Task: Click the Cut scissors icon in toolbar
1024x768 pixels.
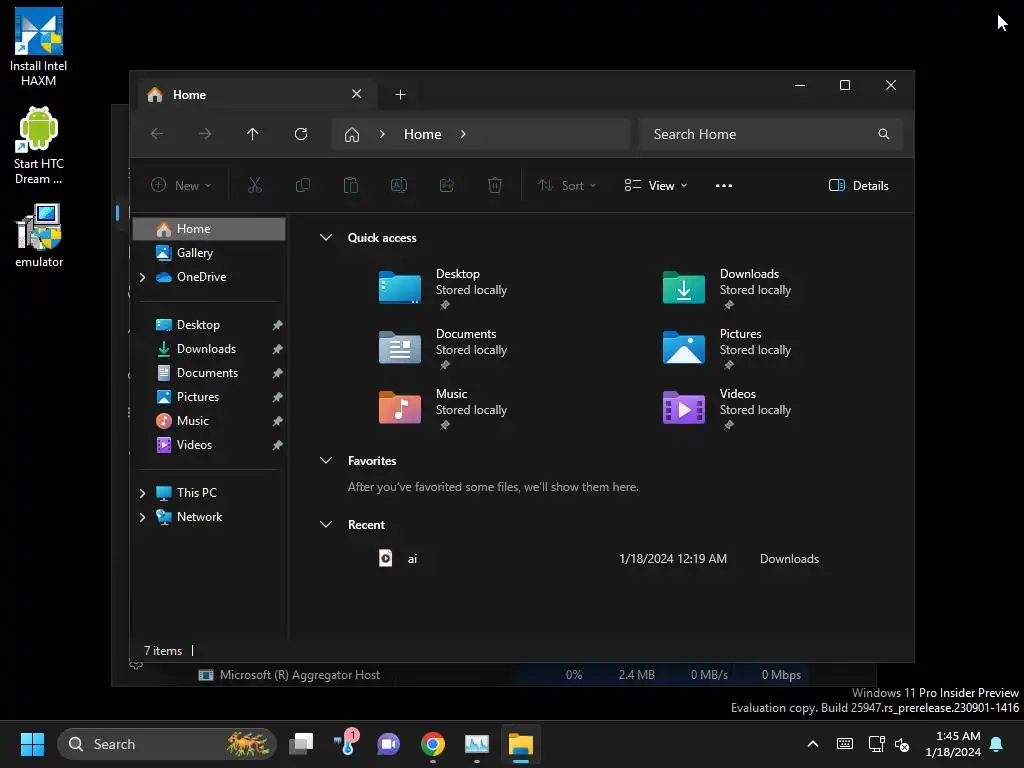Action: click(255, 185)
